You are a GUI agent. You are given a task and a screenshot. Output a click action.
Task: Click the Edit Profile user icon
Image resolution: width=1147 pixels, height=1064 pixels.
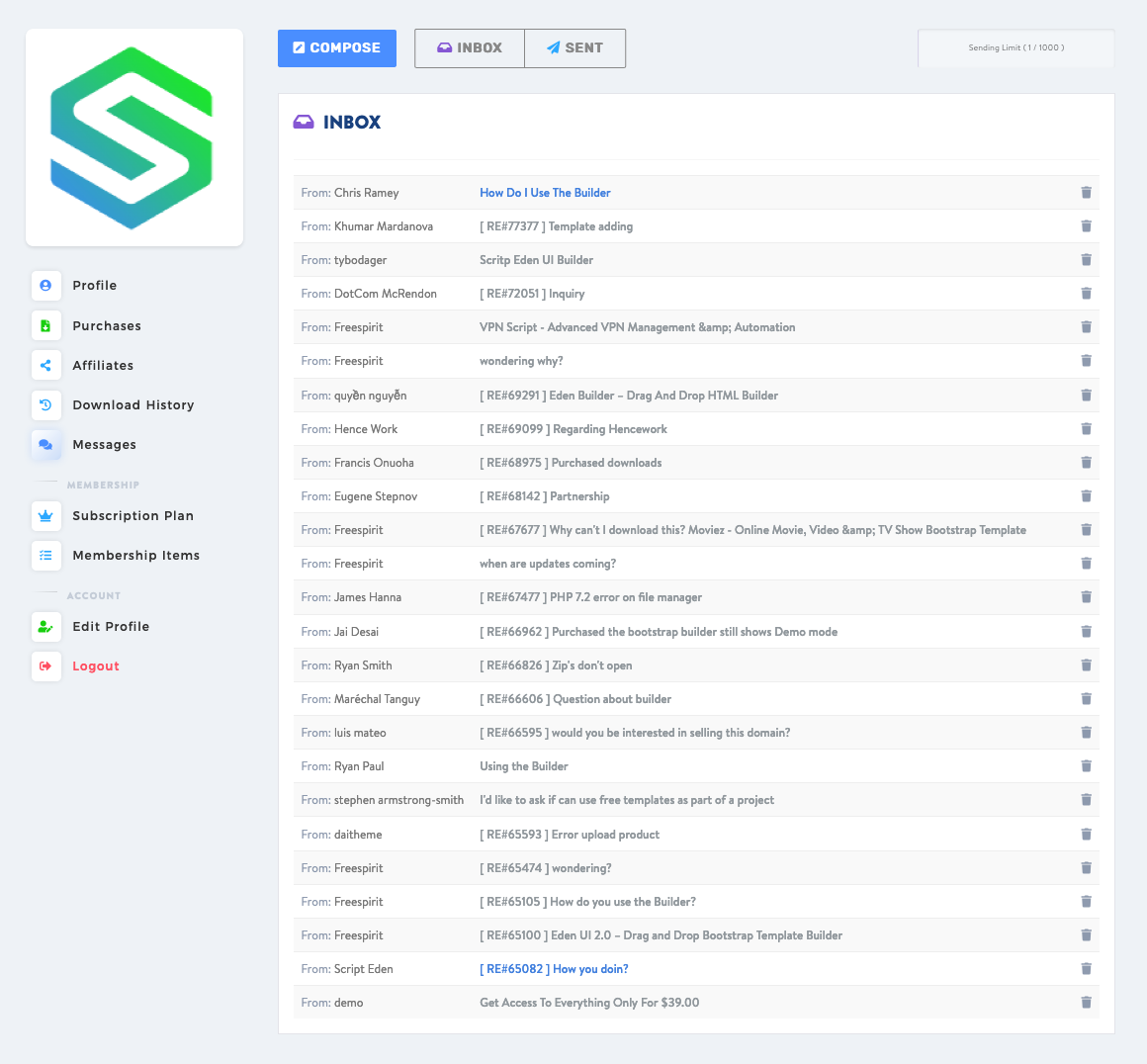(45, 626)
